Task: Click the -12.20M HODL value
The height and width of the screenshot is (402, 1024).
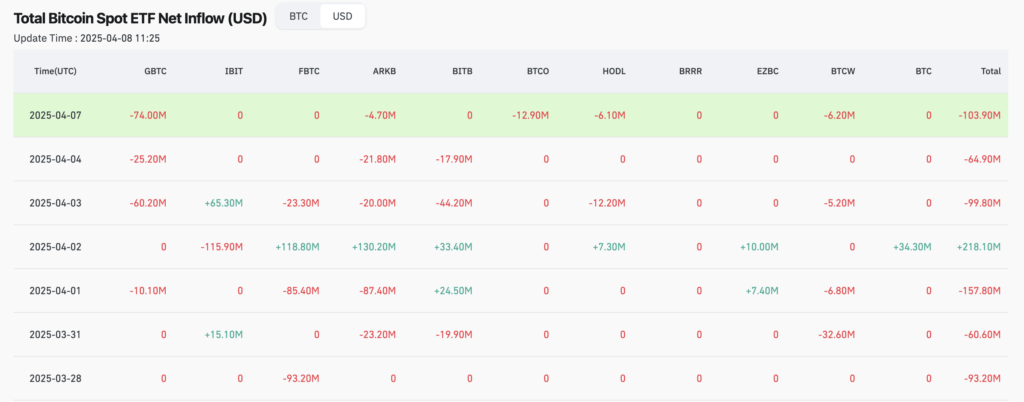Action: tap(607, 203)
